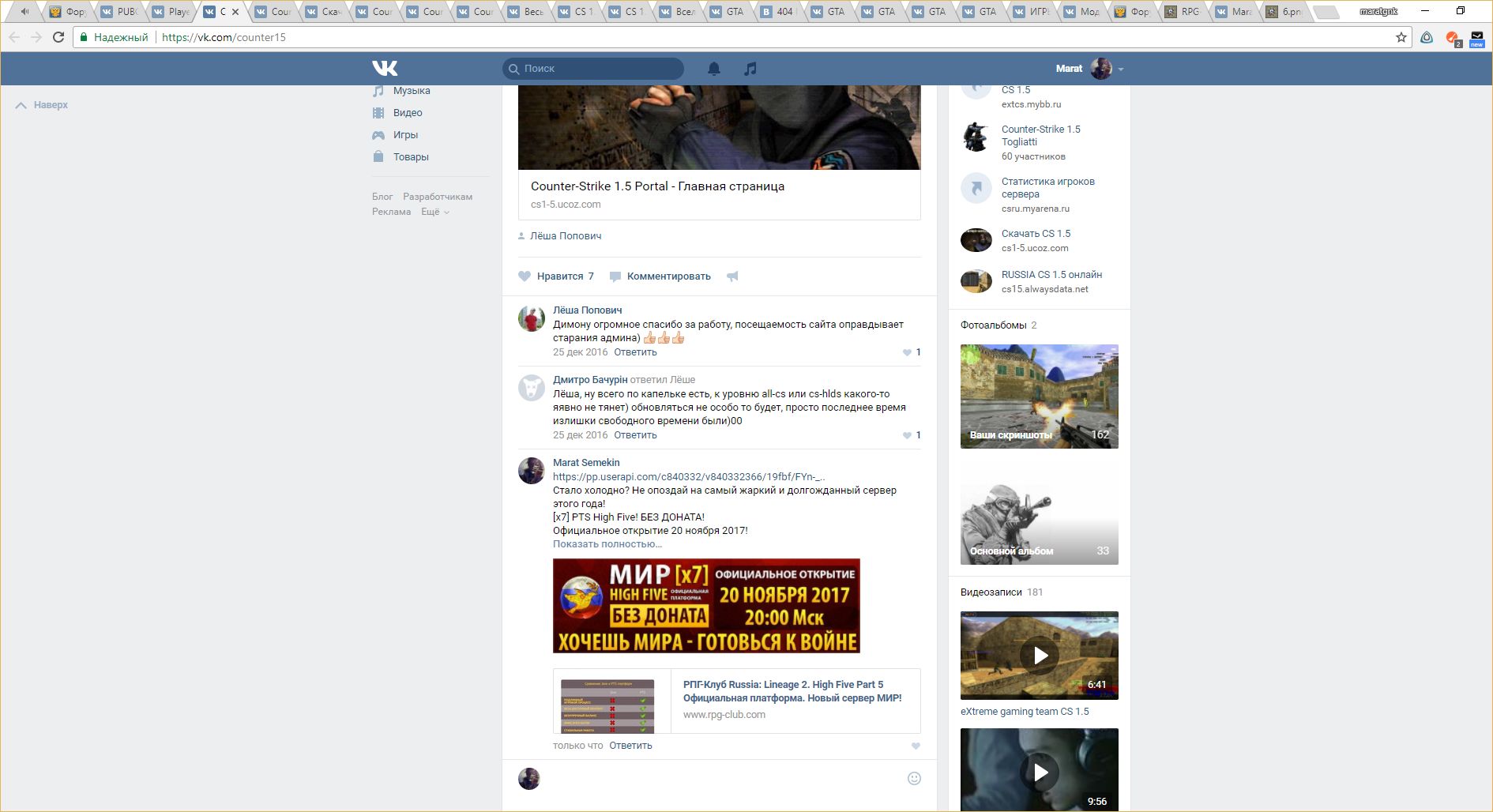
Task: Reply to Лёша Попович's comment via Ответить
Action: 635,352
